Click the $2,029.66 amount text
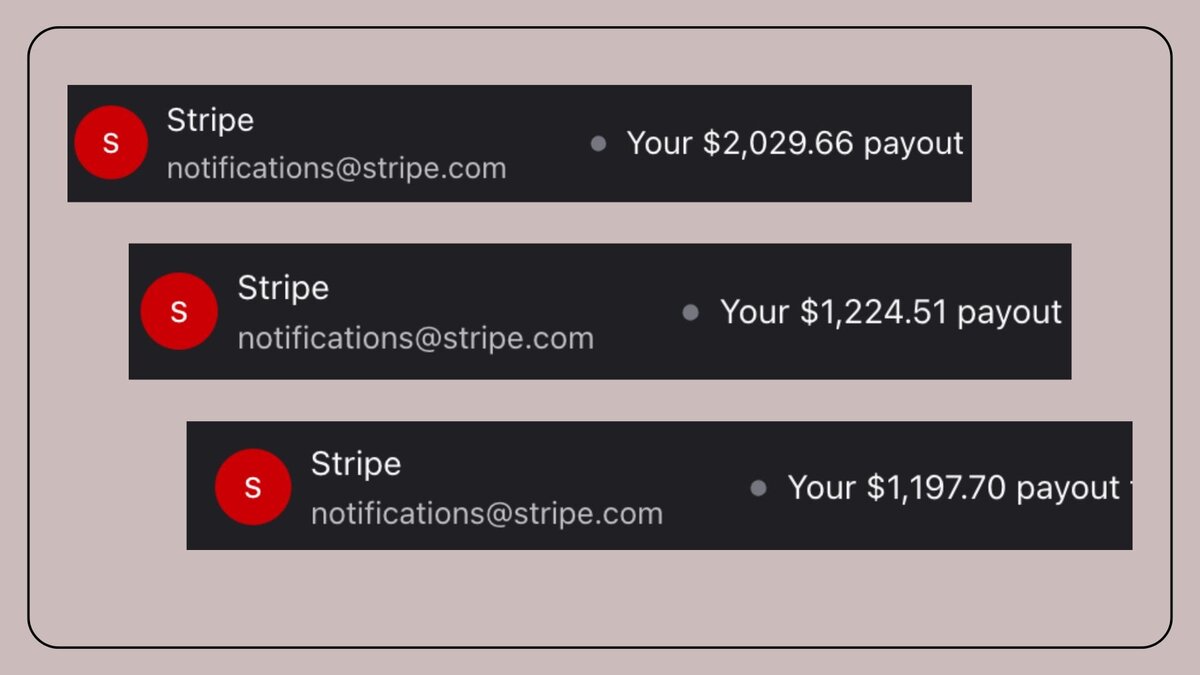 point(778,143)
